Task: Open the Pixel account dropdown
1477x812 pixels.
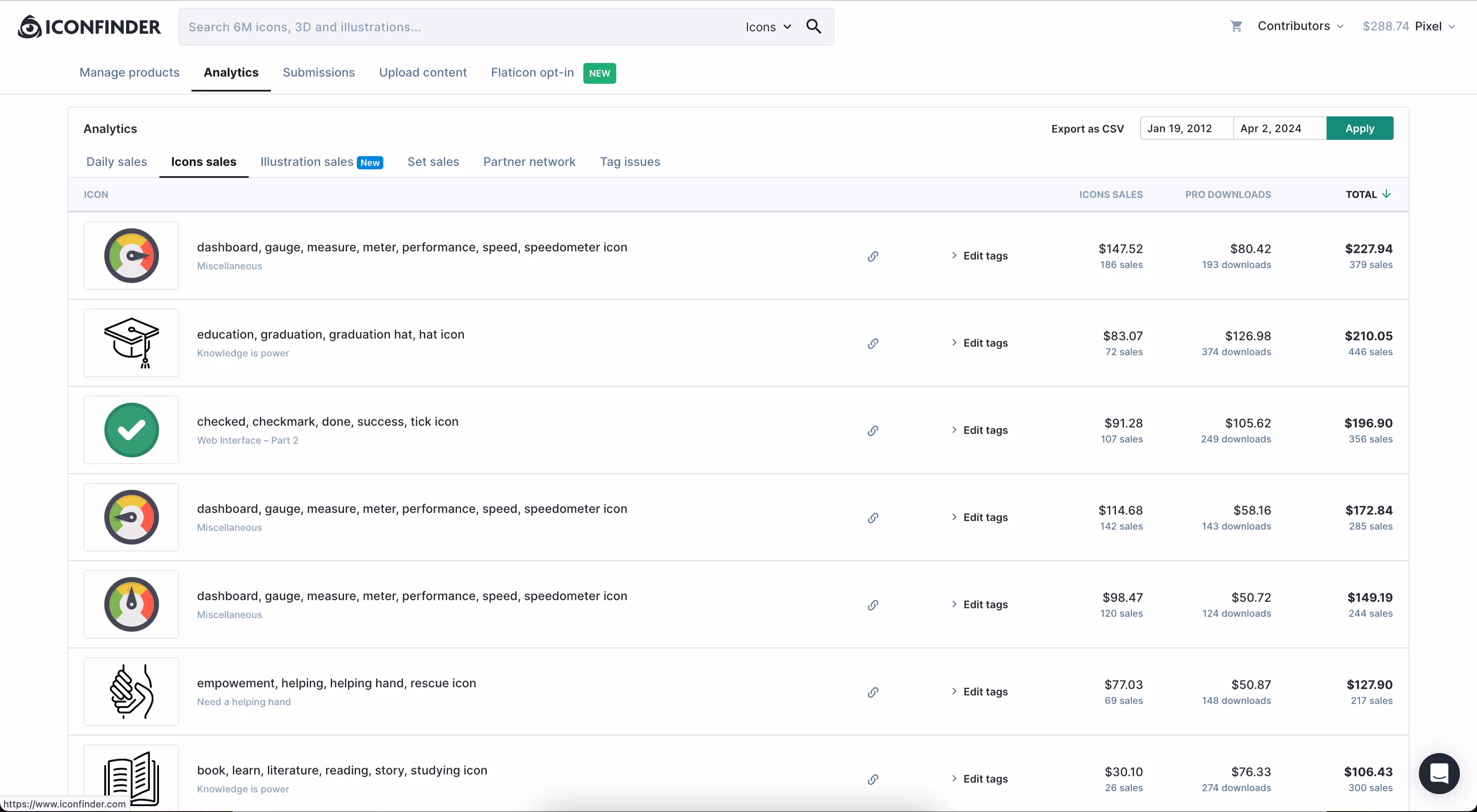Action: pyautogui.click(x=1434, y=26)
